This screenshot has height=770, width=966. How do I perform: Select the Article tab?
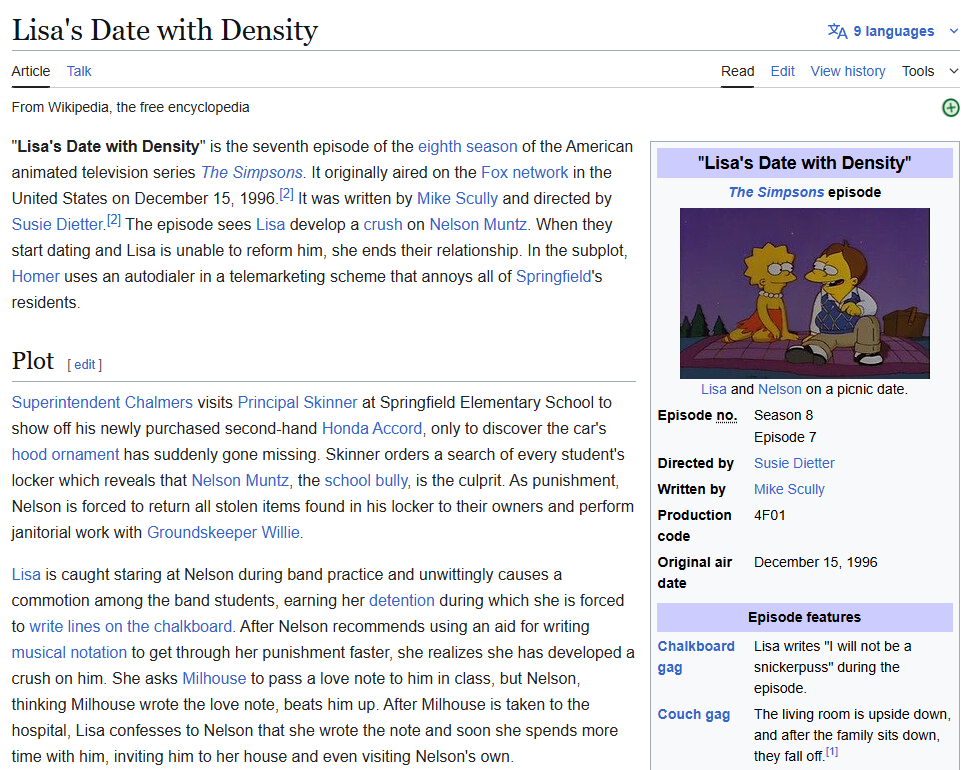31,71
